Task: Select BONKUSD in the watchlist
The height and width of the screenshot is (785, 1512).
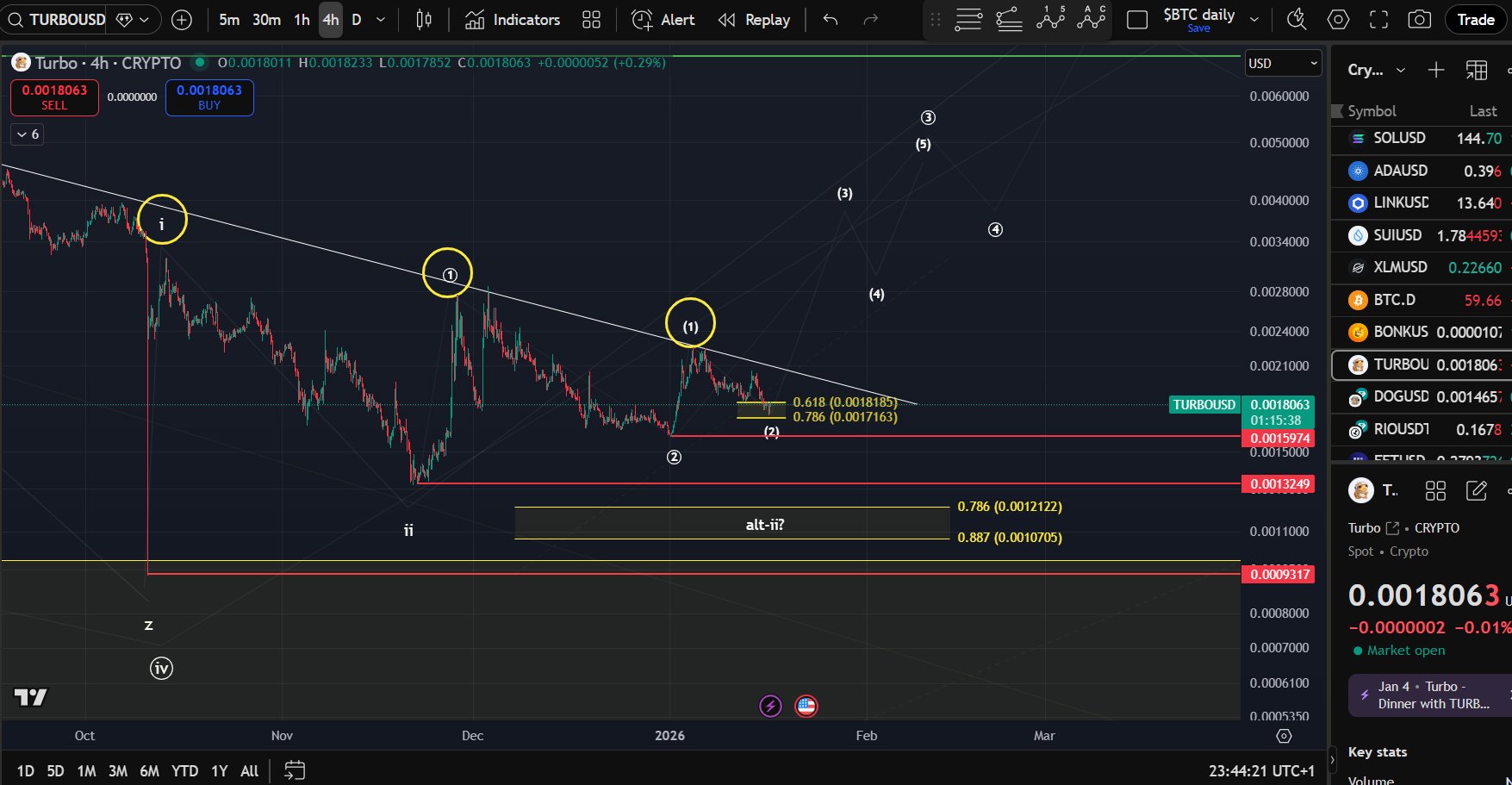Action: point(1422,332)
